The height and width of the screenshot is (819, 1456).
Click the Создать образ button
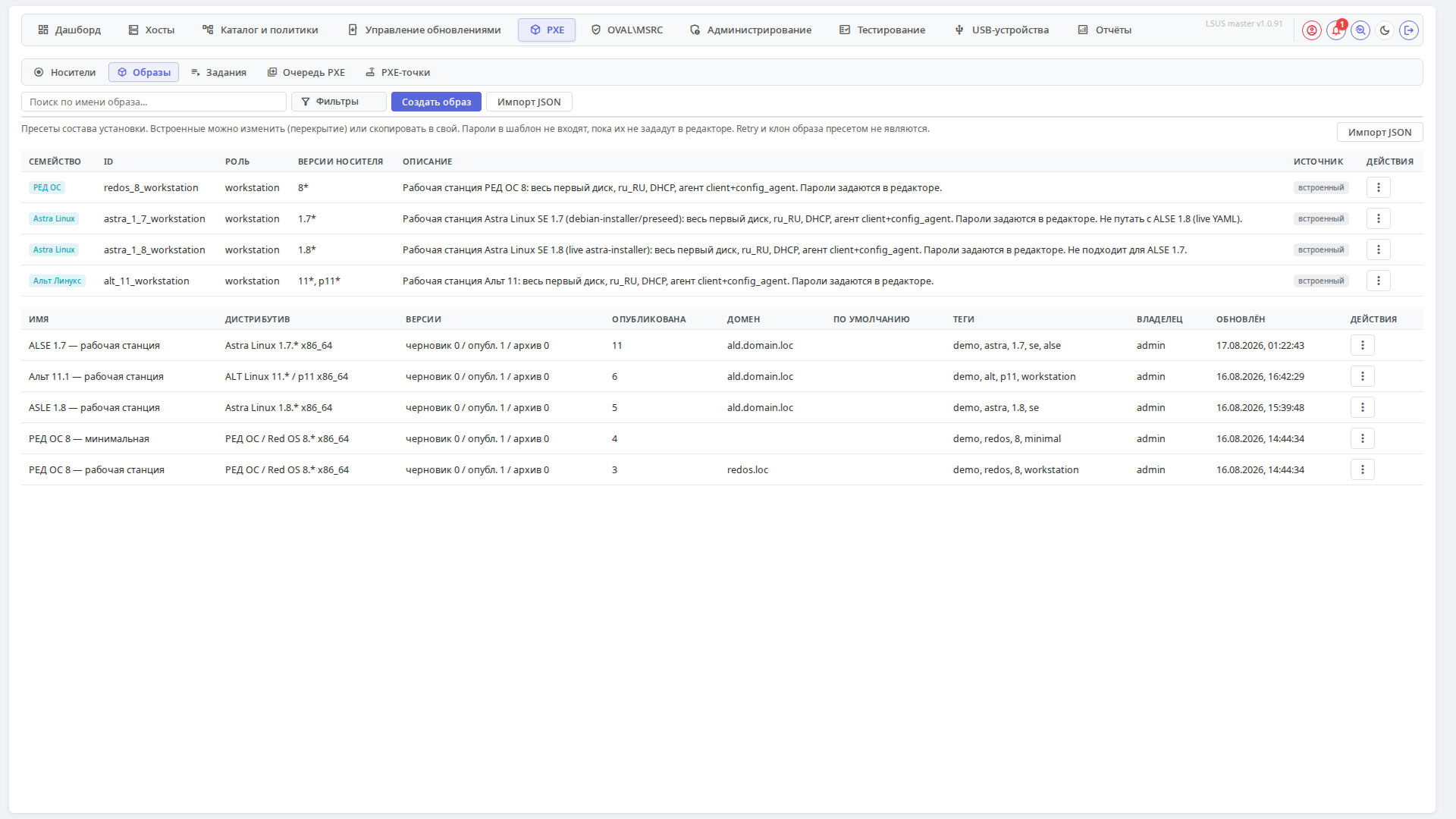(x=436, y=102)
